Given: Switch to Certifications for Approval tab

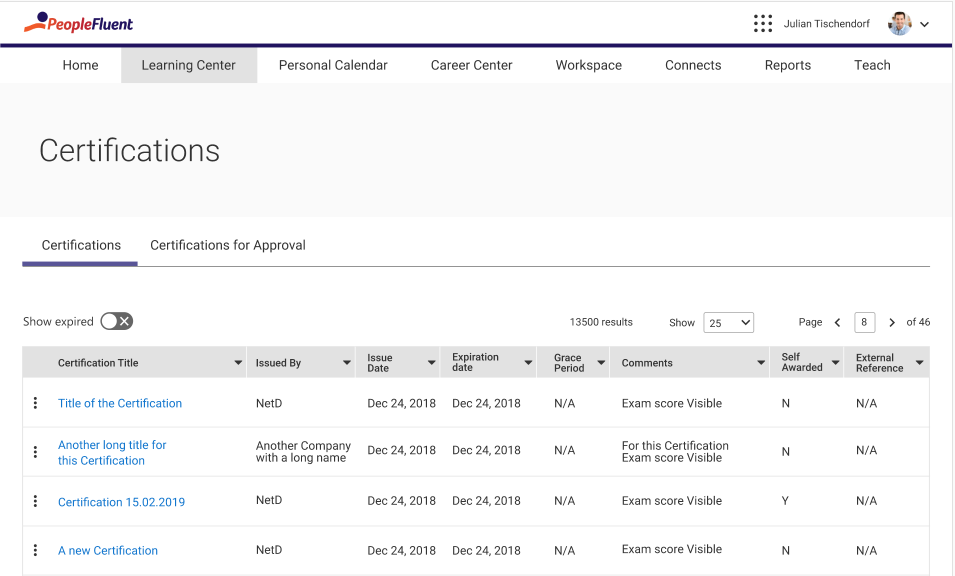Looking at the screenshot, I should (228, 245).
